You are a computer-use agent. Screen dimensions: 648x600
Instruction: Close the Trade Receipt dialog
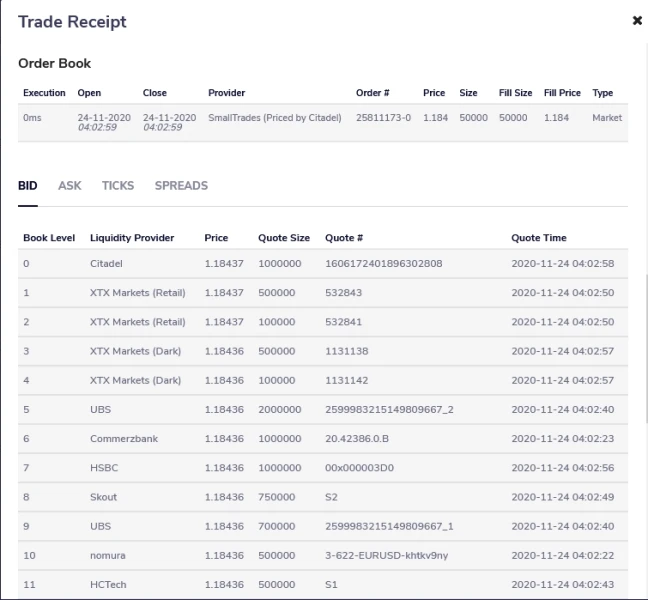point(637,21)
